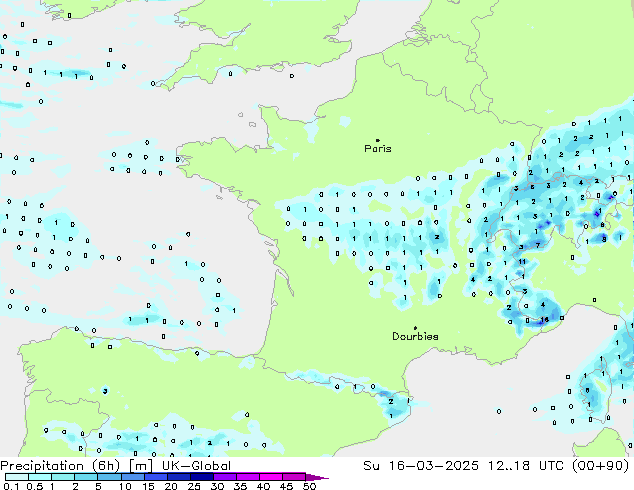634x490 pixels.
Task: Click the '(00+90)' forecast offset text
Action: pyautogui.click(x=599, y=466)
